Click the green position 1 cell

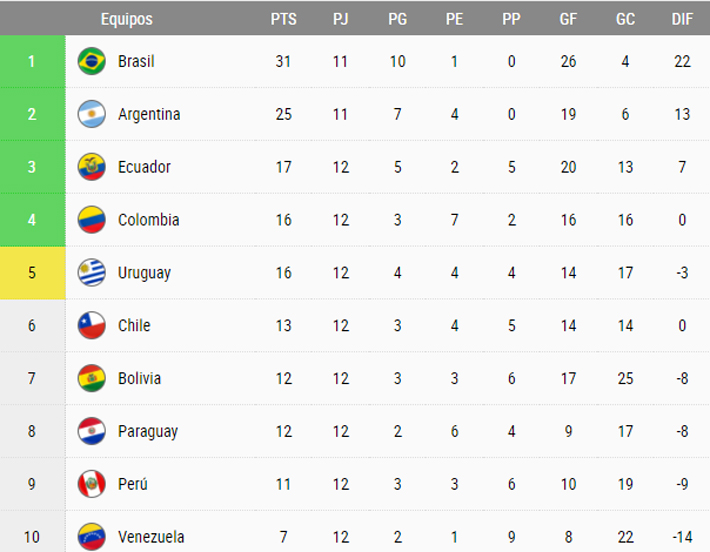(33, 61)
